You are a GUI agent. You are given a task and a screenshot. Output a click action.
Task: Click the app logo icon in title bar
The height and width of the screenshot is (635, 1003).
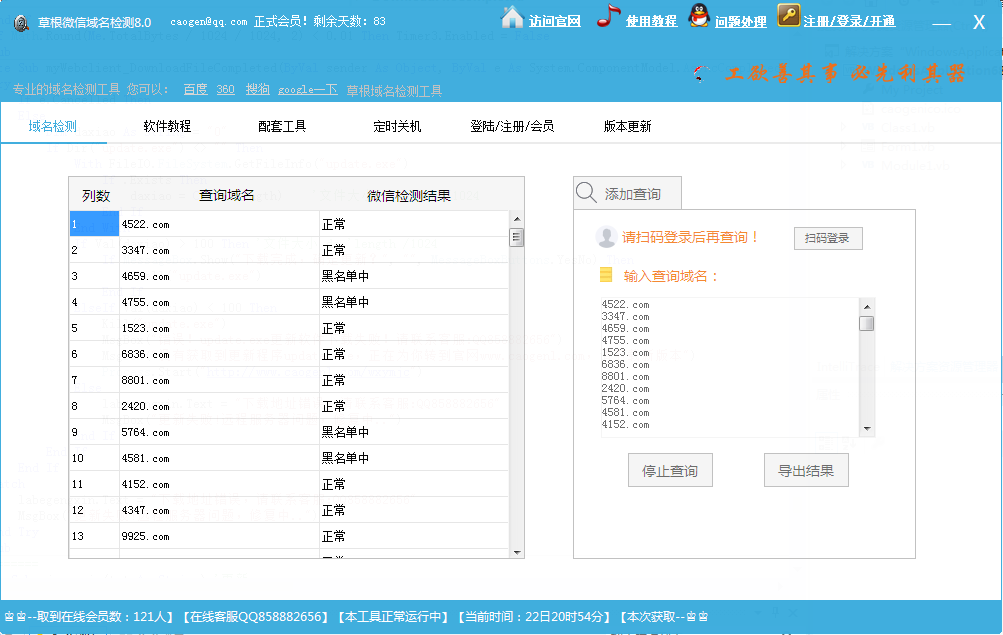point(20,22)
